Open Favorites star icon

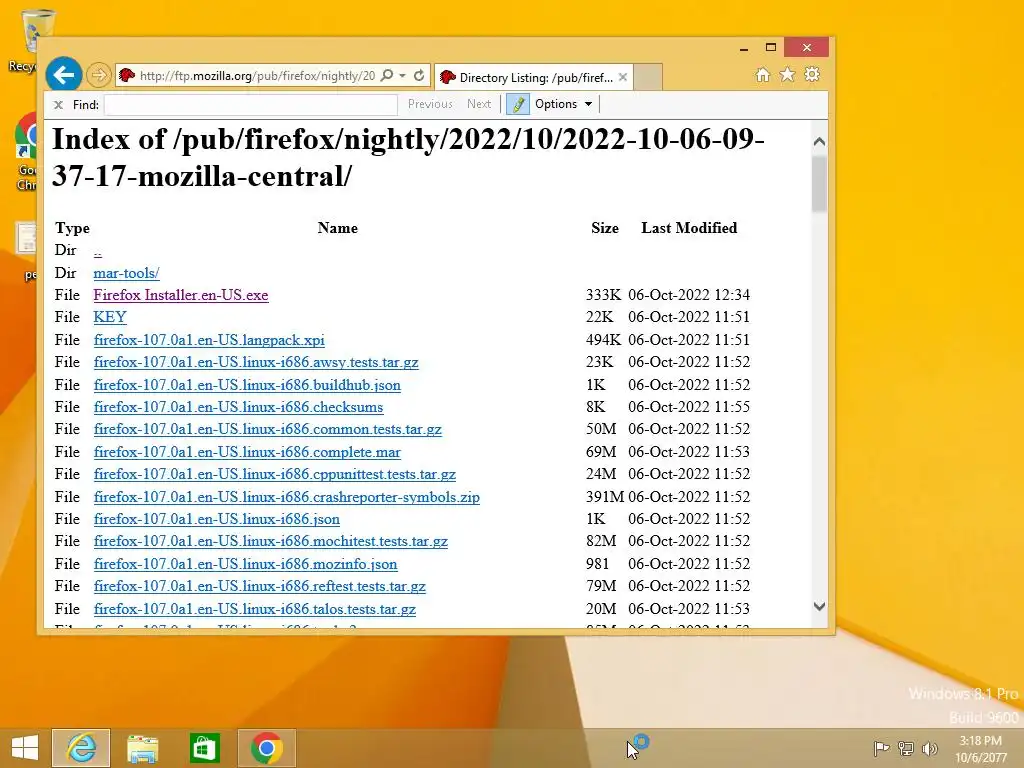pos(788,75)
